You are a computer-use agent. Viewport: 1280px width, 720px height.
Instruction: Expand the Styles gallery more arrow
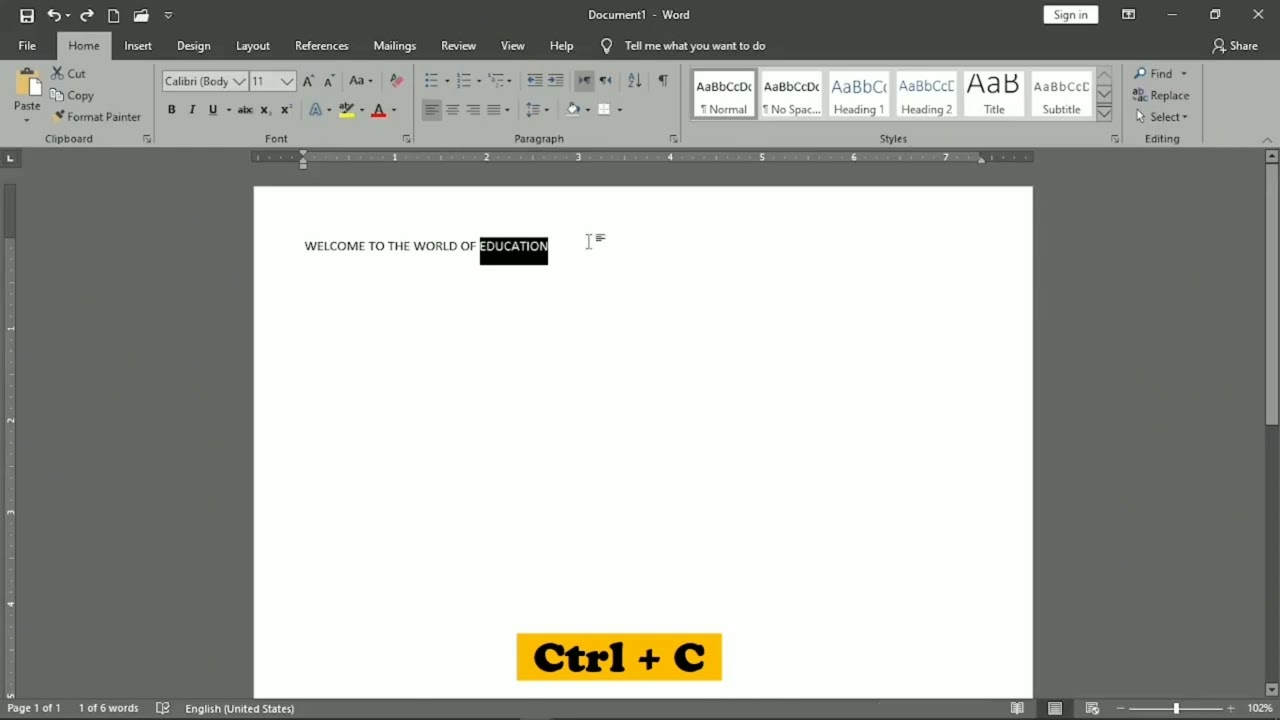1104,114
